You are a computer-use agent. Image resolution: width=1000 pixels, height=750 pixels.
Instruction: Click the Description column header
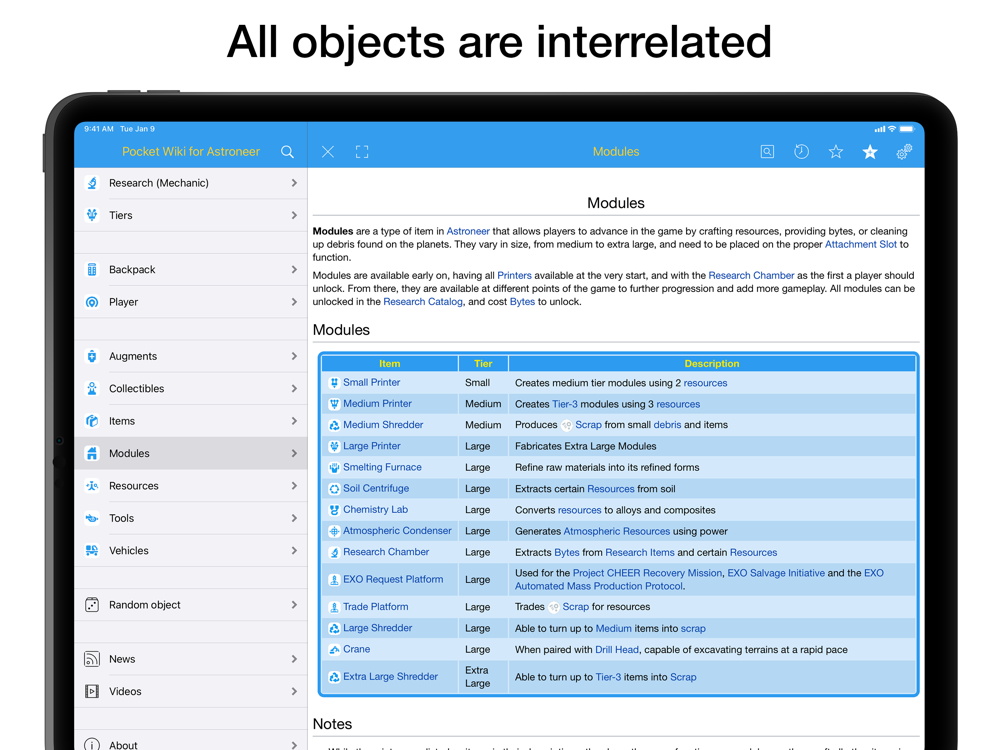click(x=712, y=364)
